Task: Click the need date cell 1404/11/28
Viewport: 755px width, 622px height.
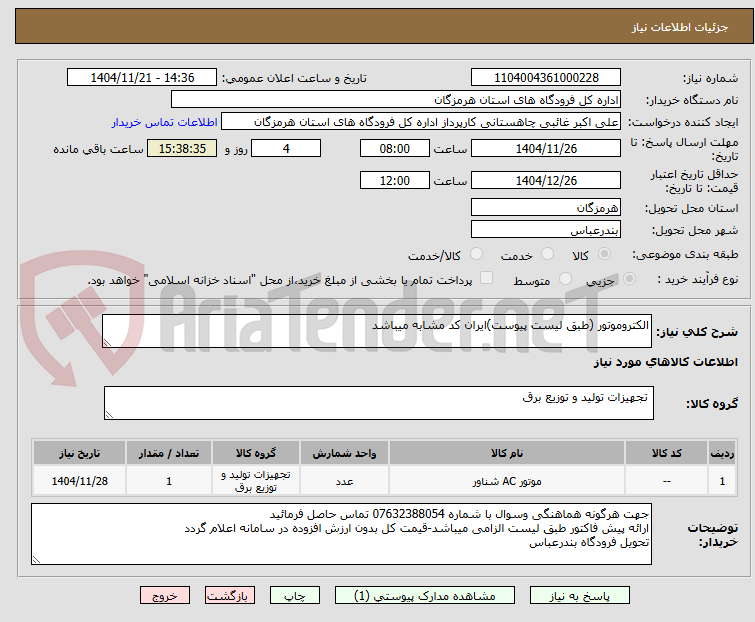Action: coord(79,481)
